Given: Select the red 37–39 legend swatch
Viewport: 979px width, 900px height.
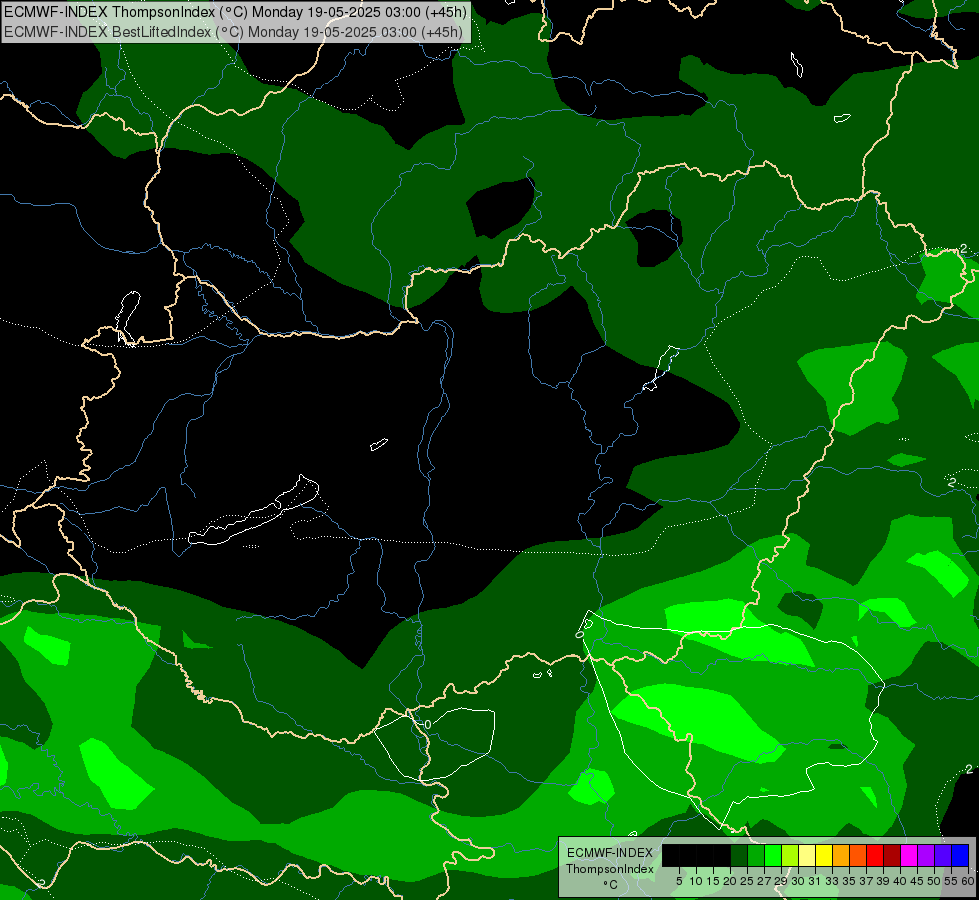Looking at the screenshot, I should [x=875, y=855].
